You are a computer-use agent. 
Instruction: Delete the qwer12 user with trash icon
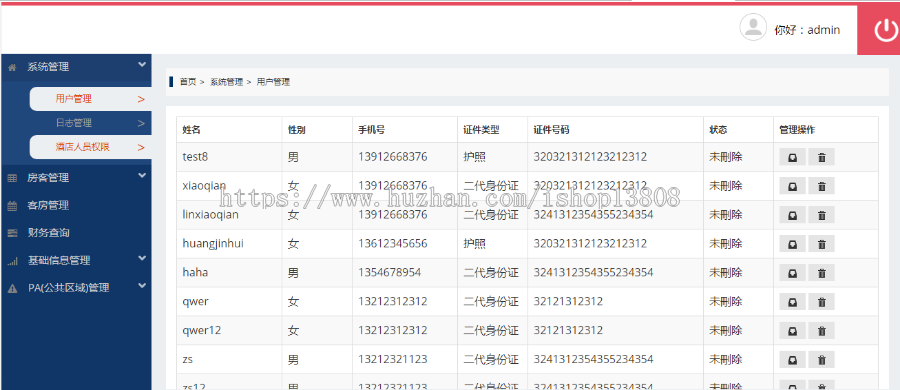pos(821,330)
